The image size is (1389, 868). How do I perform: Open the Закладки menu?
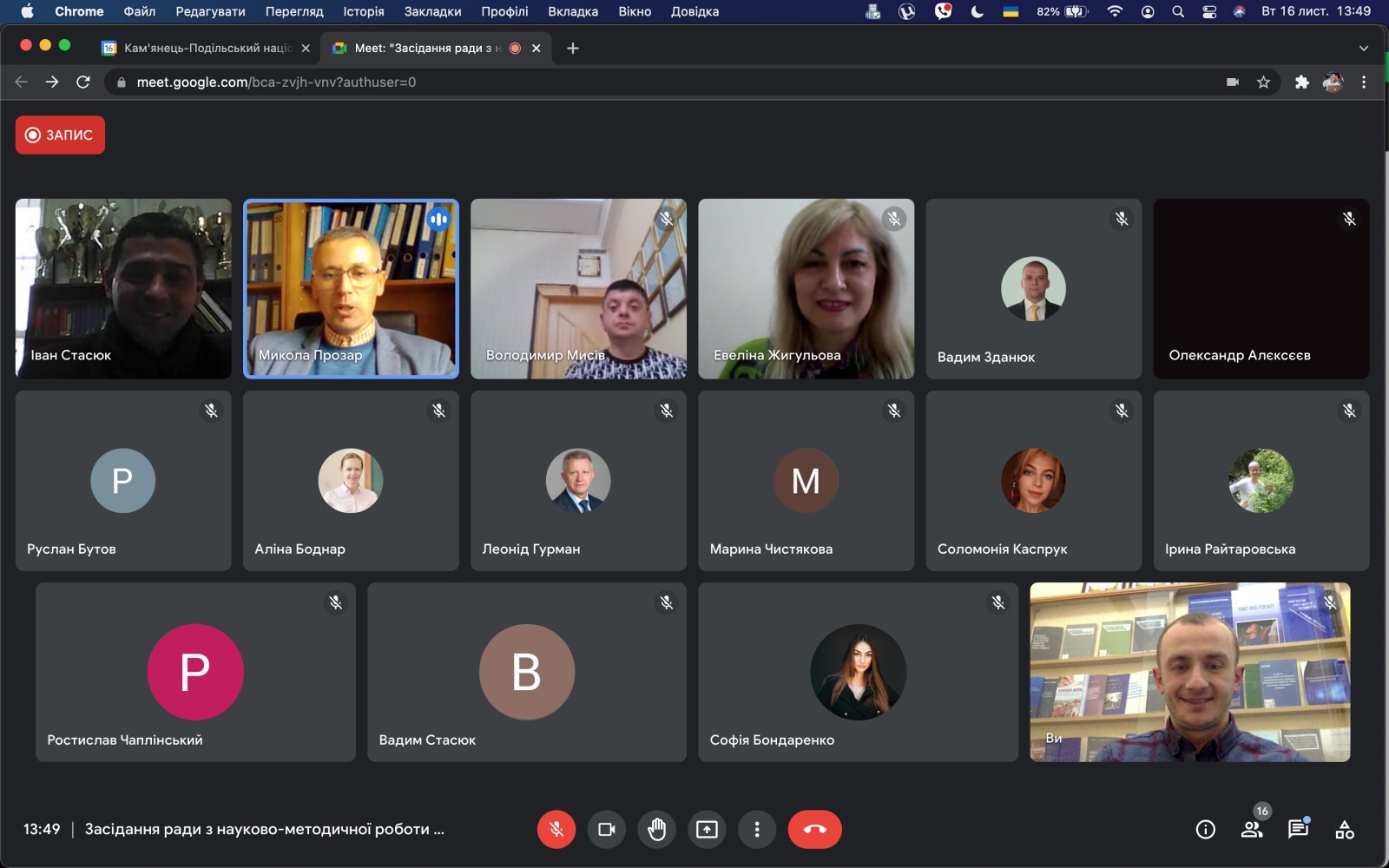[x=432, y=11]
